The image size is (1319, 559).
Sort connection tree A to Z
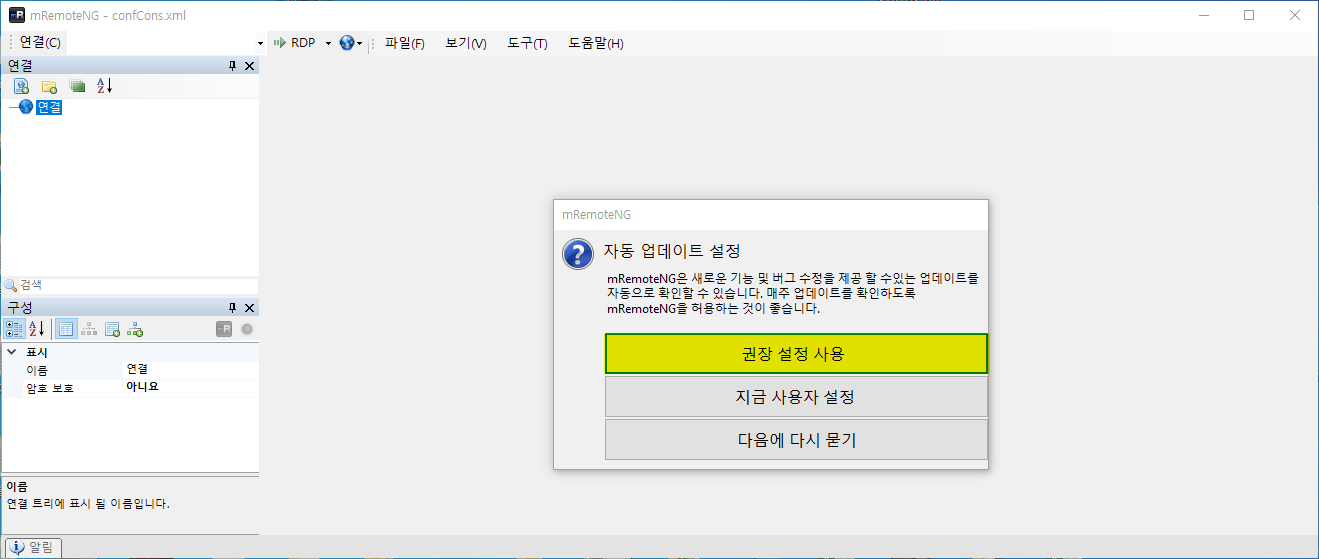click(105, 86)
